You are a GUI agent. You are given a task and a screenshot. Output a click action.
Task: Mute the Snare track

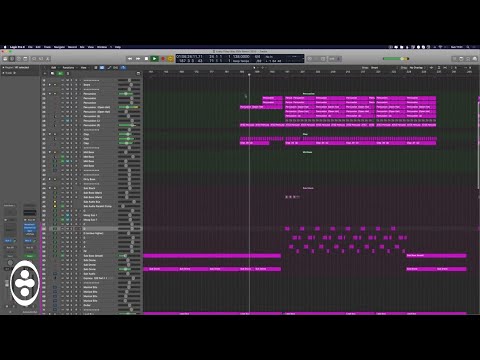tap(67, 85)
